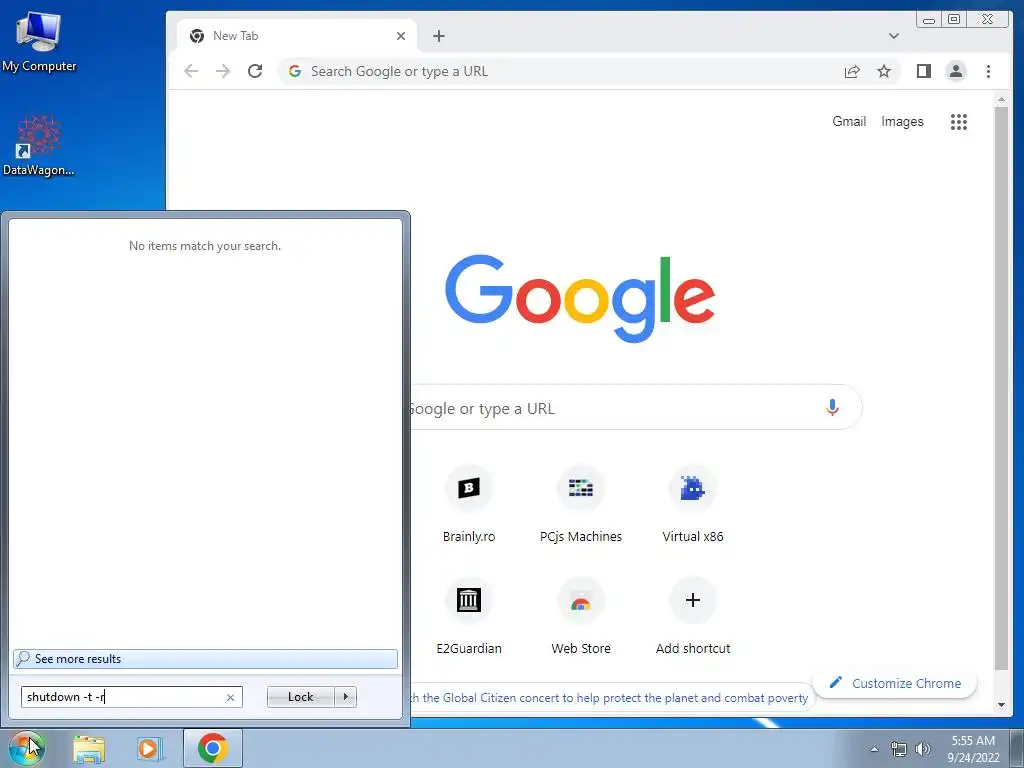
Task: Click the Chrome taskbar button
Action: point(213,748)
